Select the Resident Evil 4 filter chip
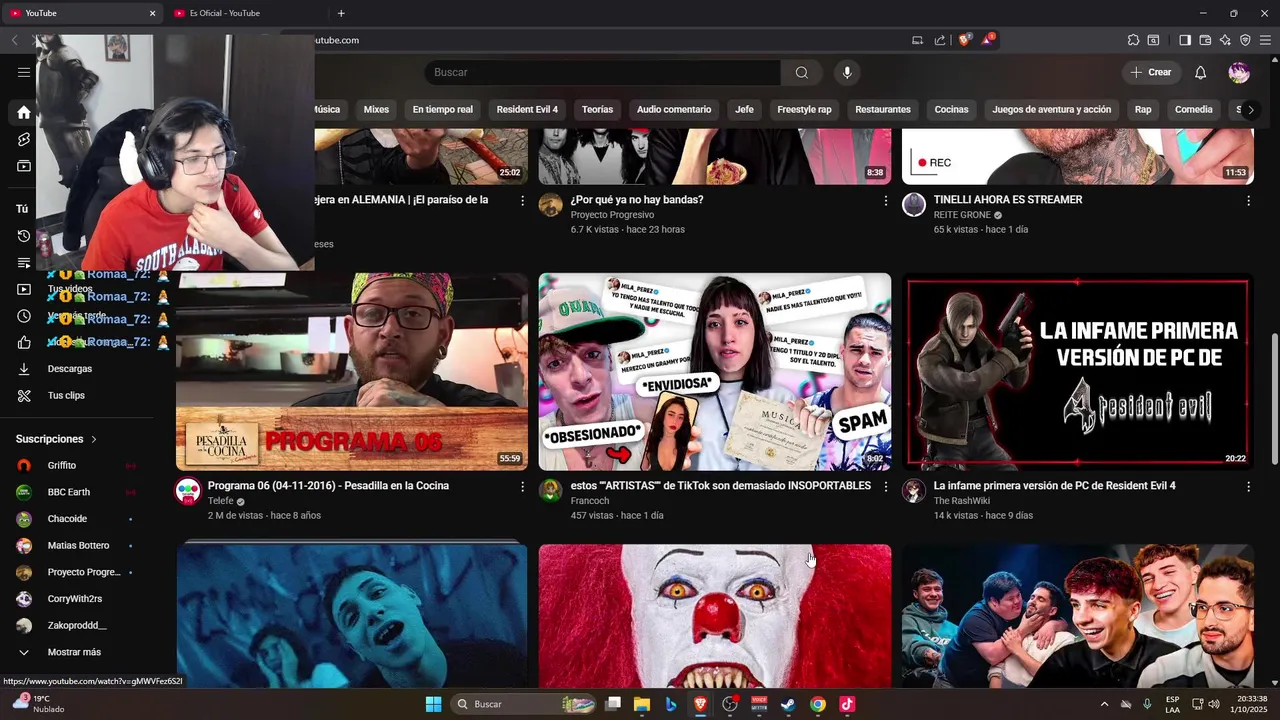1280x720 pixels. click(527, 110)
